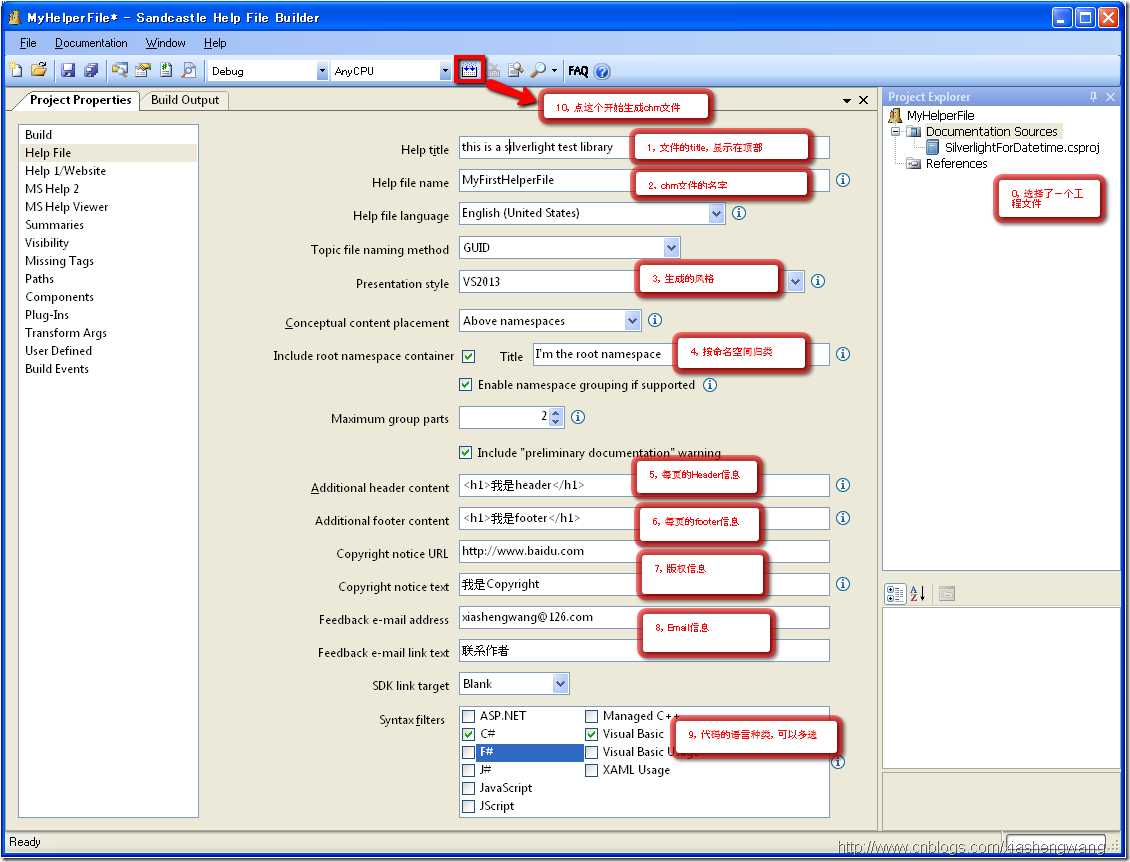Show the Project Explorer window icon
Image resolution: width=1130 pixels, height=862 pixels.
(x=120, y=70)
